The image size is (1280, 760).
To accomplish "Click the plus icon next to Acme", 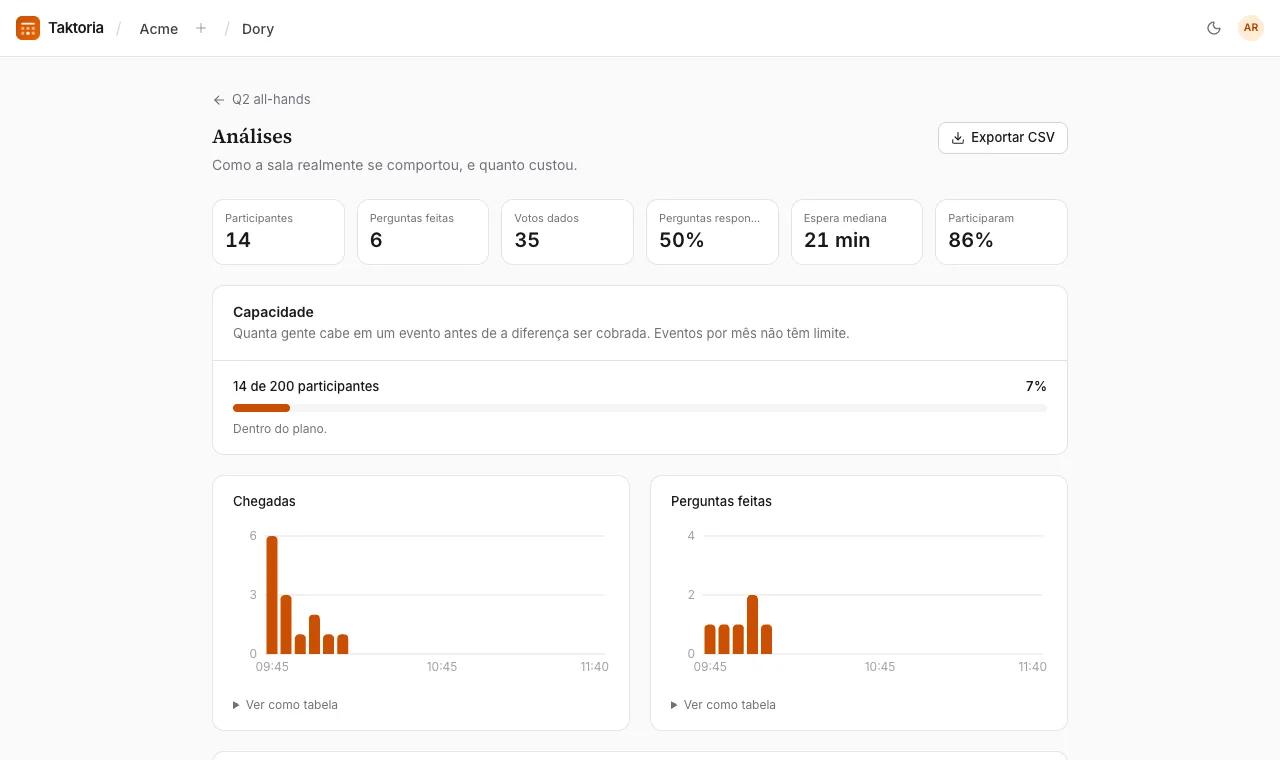I will pyautogui.click(x=201, y=28).
